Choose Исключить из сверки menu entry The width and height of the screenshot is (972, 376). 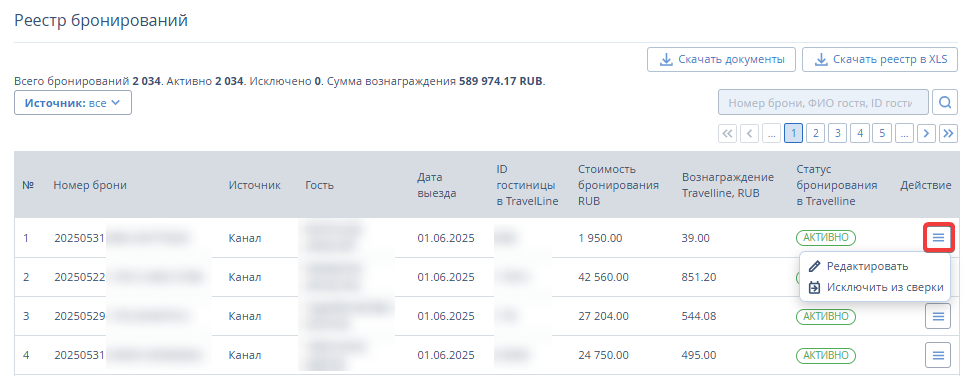(x=877, y=287)
